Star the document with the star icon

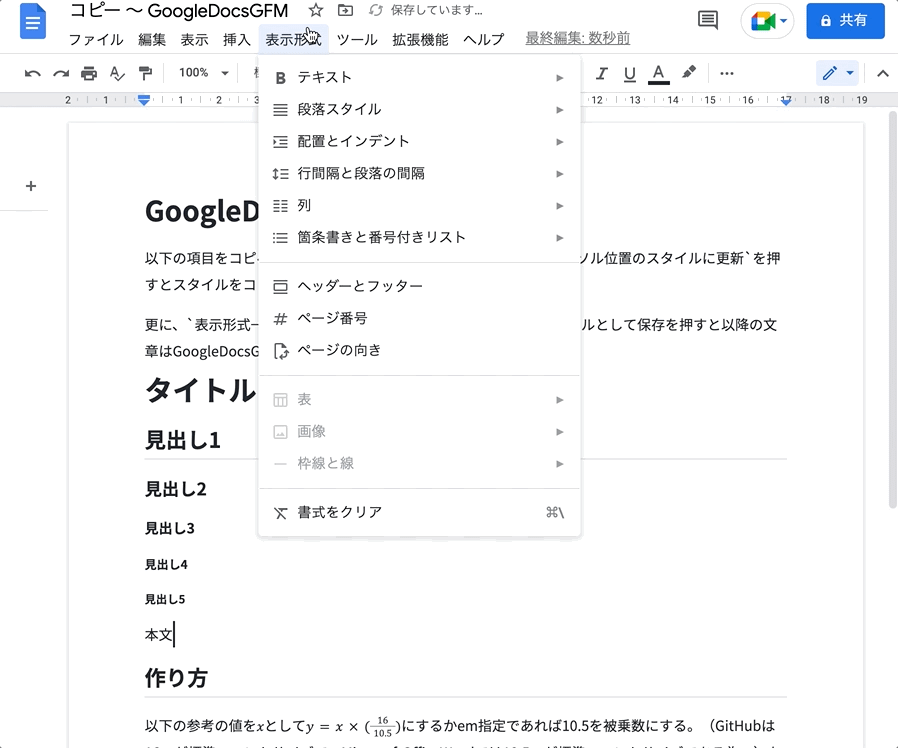[x=316, y=10]
